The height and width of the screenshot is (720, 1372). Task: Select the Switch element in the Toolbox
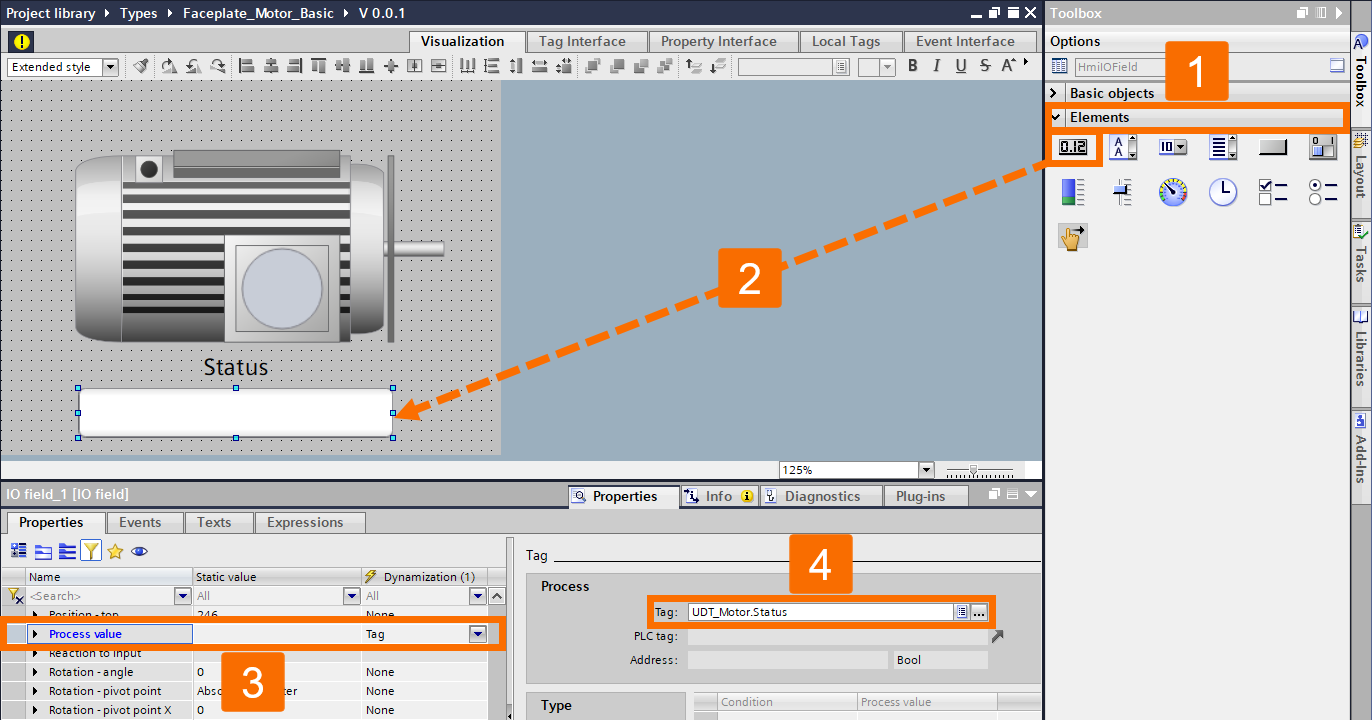coord(1322,147)
